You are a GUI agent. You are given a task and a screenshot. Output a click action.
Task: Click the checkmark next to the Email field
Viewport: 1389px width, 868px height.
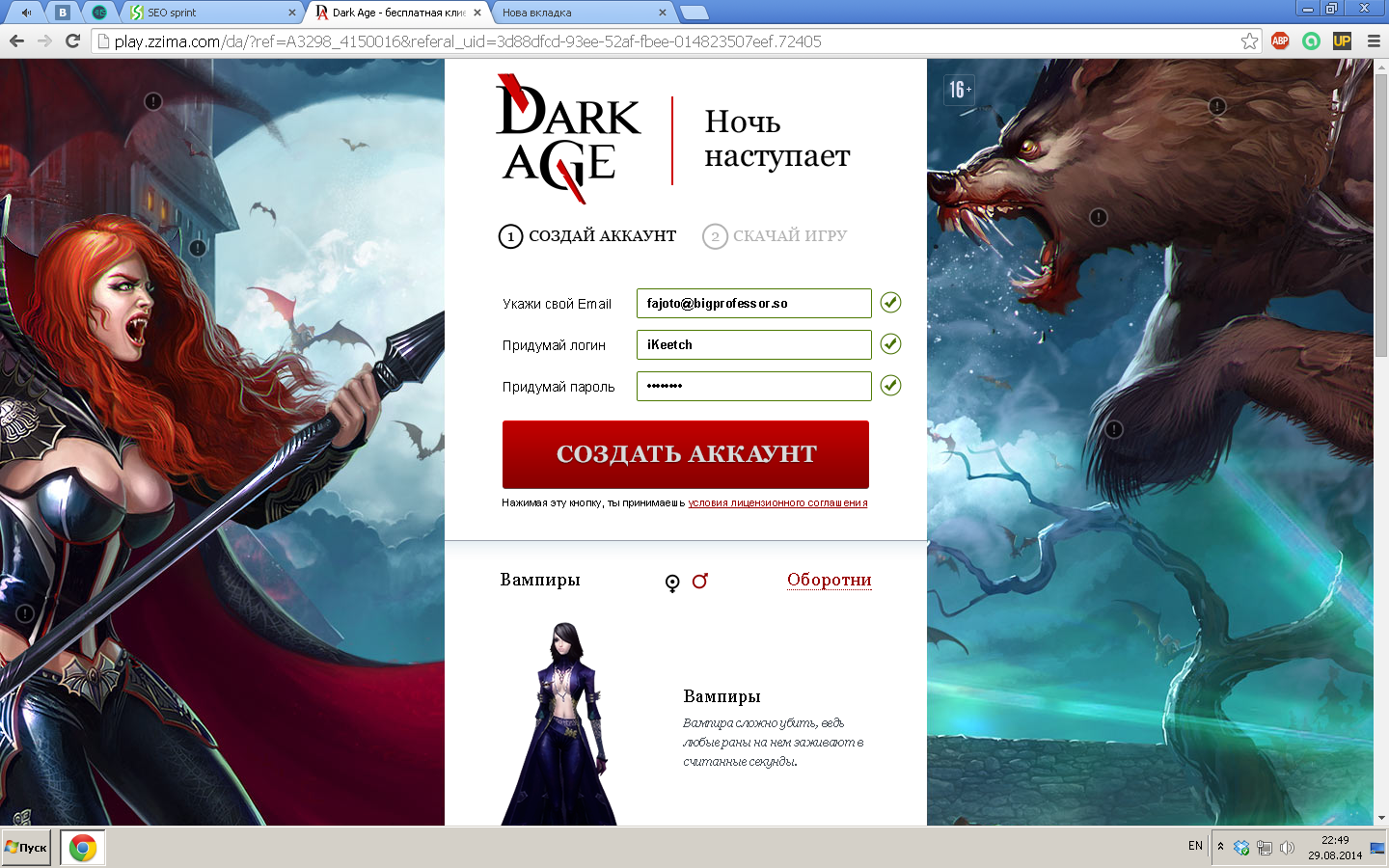(x=890, y=302)
